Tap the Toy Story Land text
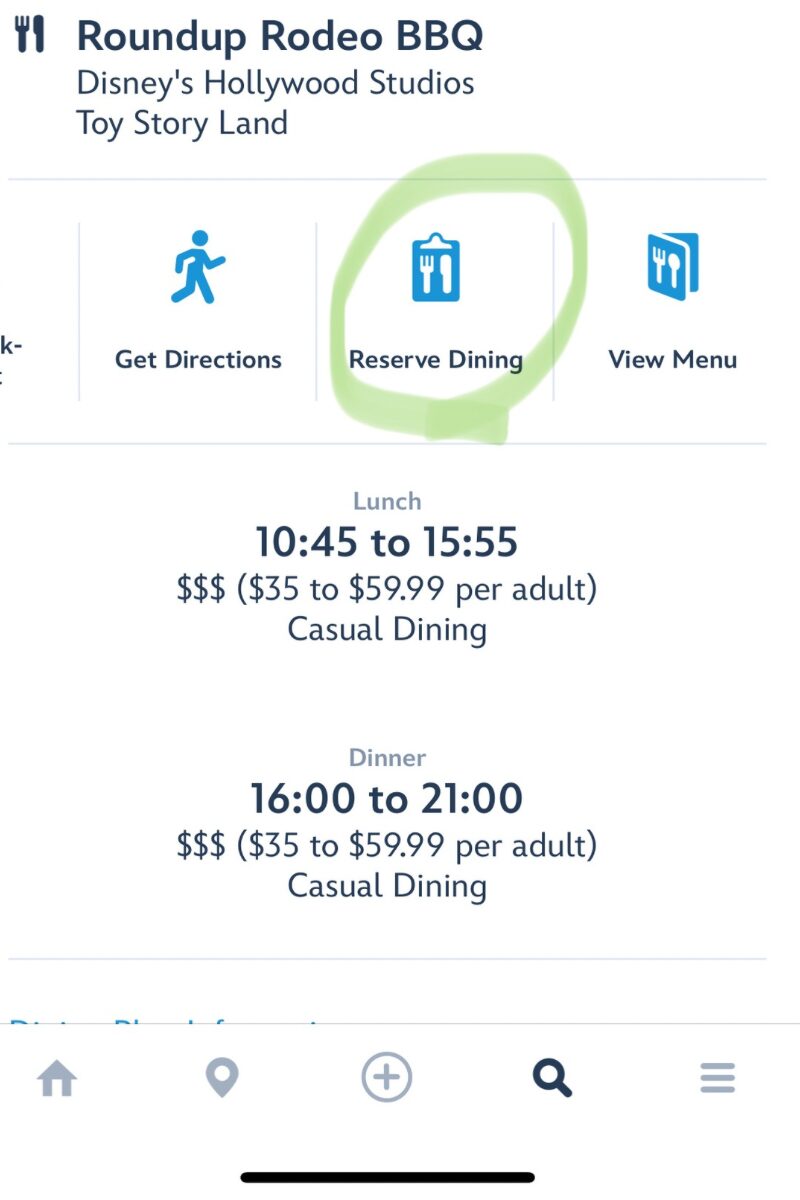800x1200 pixels. [x=182, y=123]
